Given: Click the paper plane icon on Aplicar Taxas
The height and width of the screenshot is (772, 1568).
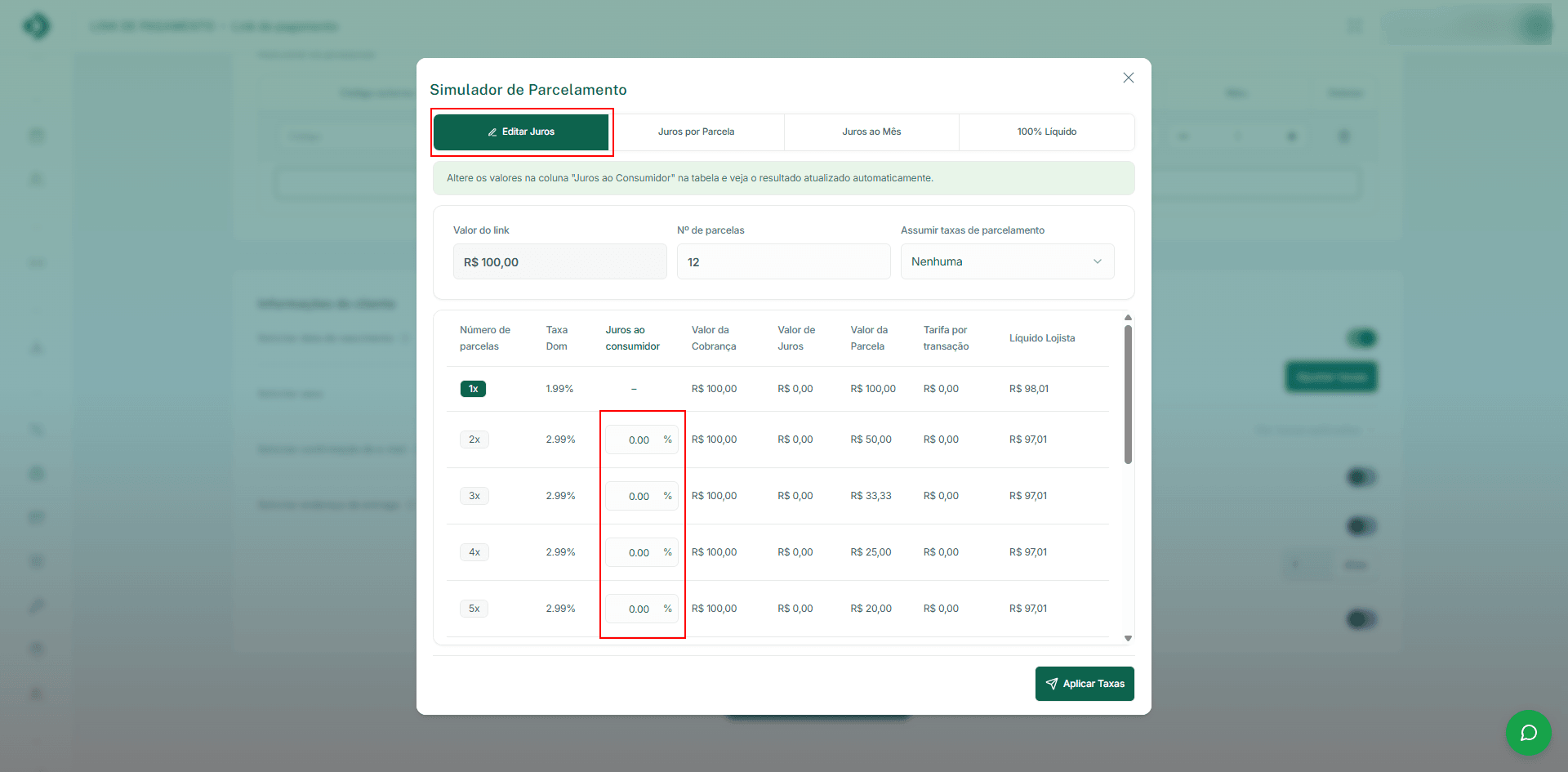Looking at the screenshot, I should [x=1052, y=684].
